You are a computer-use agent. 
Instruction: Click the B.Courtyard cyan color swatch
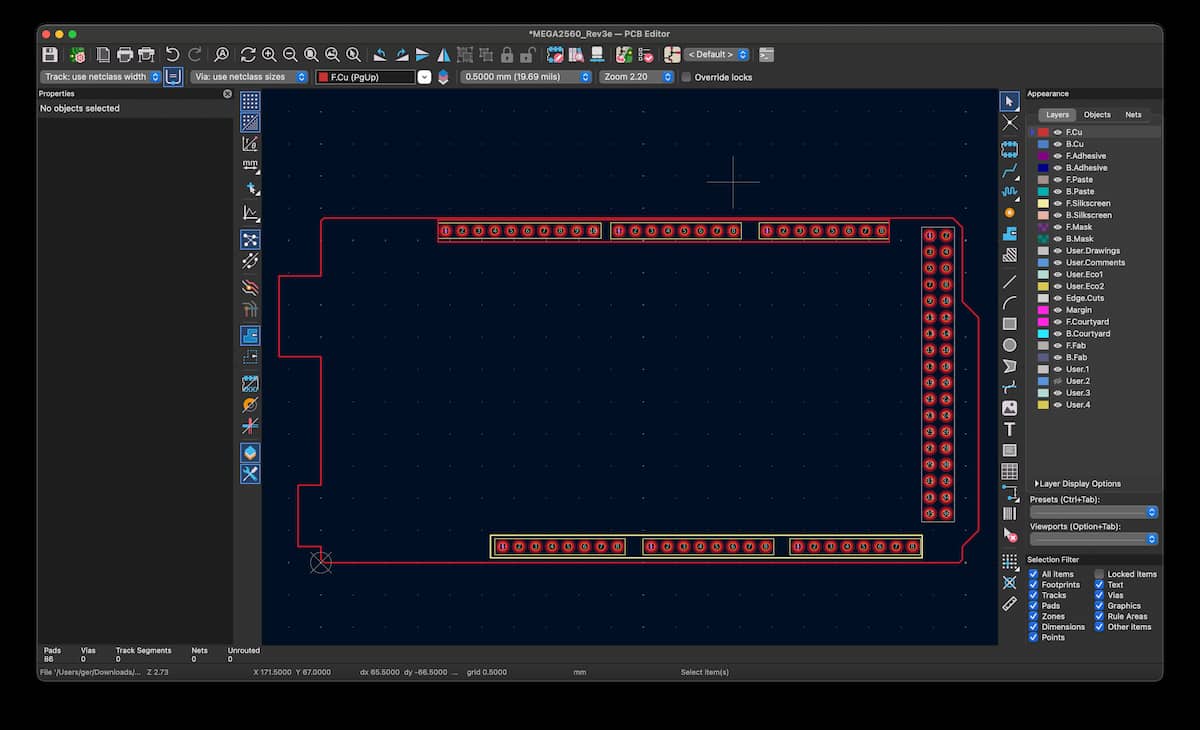(1043, 334)
